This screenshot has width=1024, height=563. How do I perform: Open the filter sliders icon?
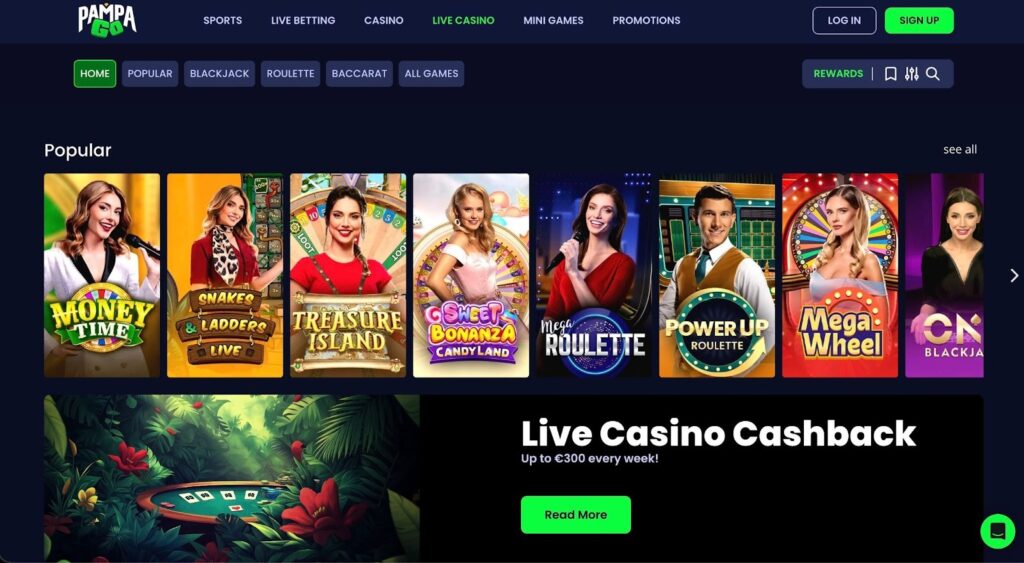(x=912, y=74)
